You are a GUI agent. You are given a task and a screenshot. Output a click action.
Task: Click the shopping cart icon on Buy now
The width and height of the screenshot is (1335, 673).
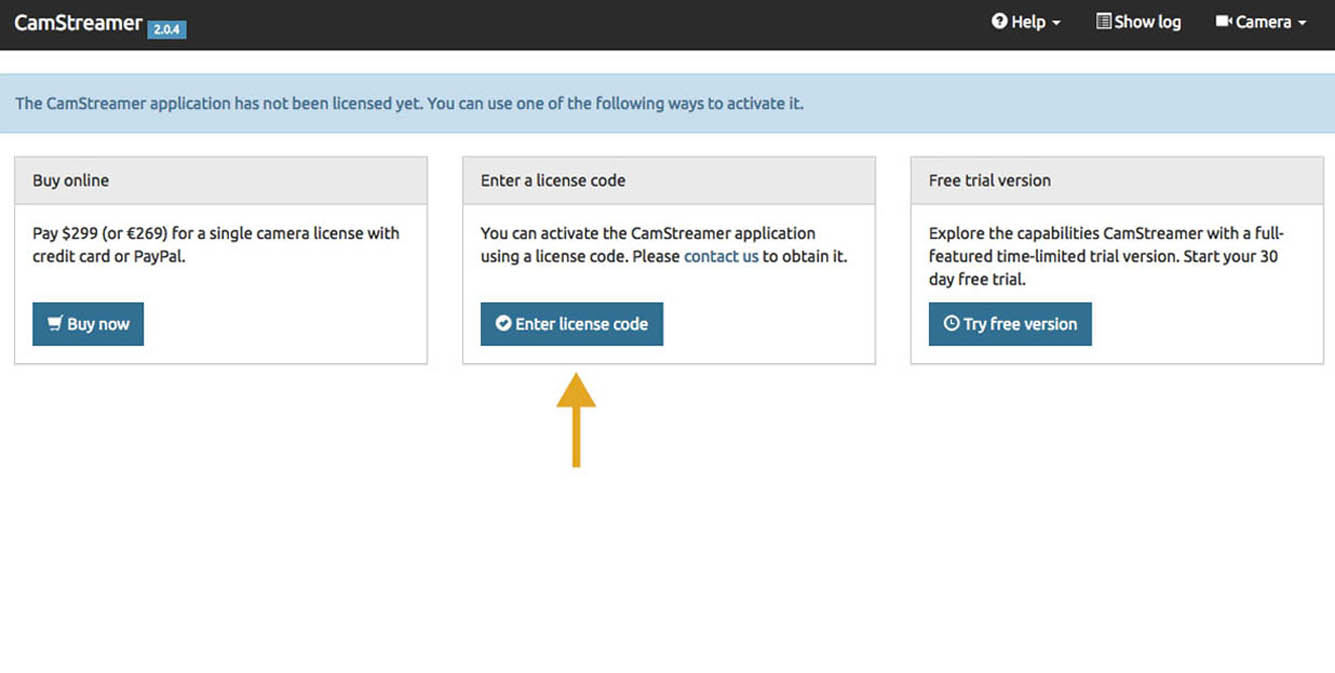[x=55, y=324]
